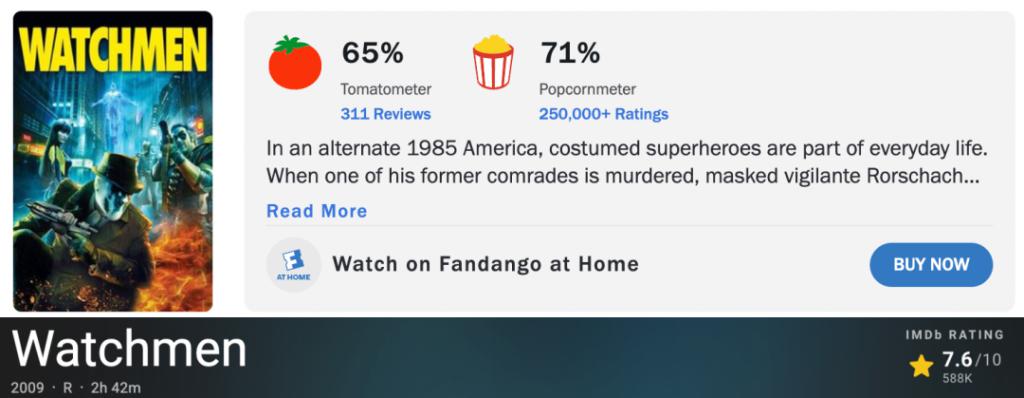Click the BUY NOW button
Screen dimensions: 1024x398
[x=931, y=265]
